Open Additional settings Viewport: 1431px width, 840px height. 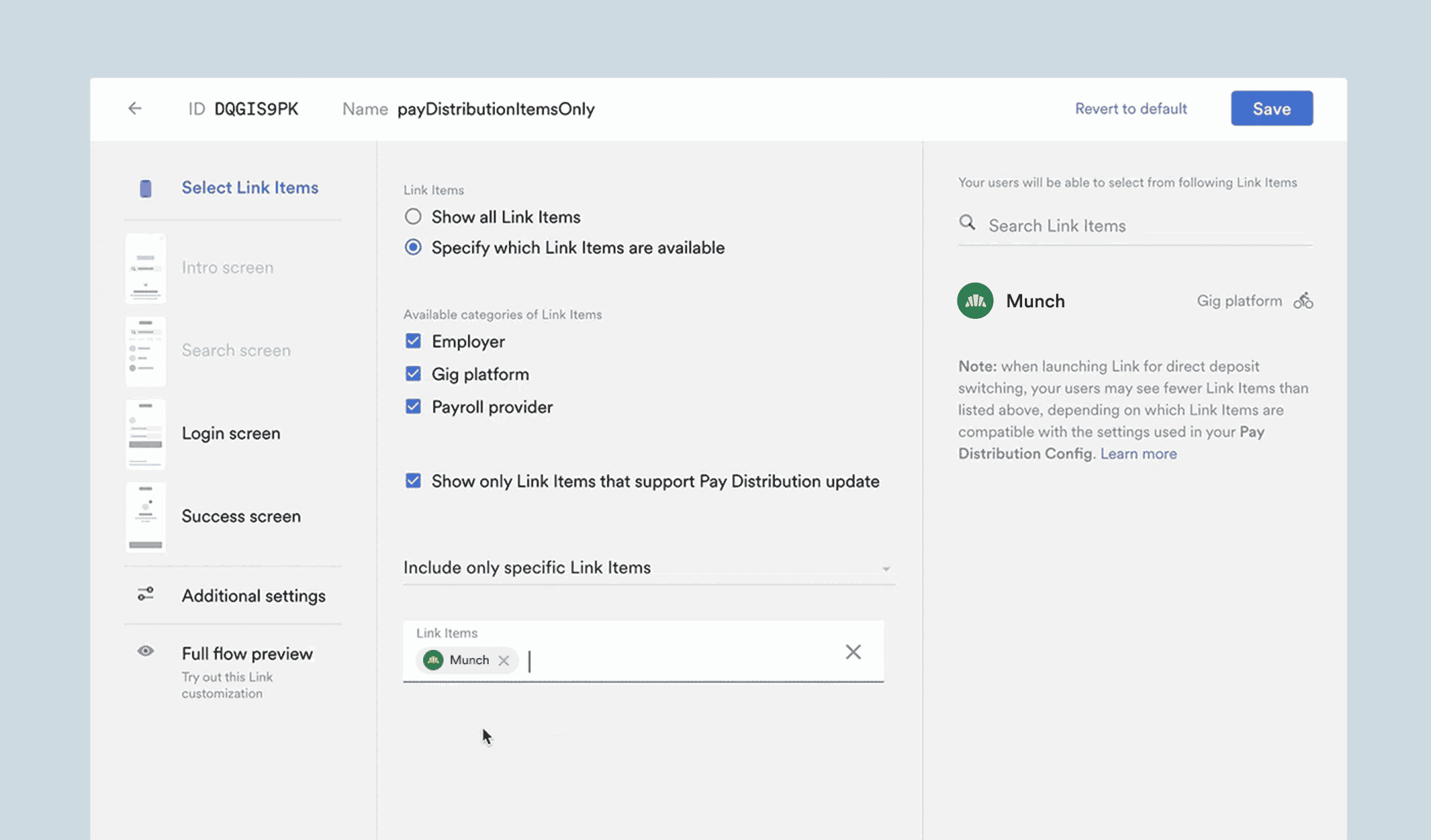pyautogui.click(x=253, y=596)
